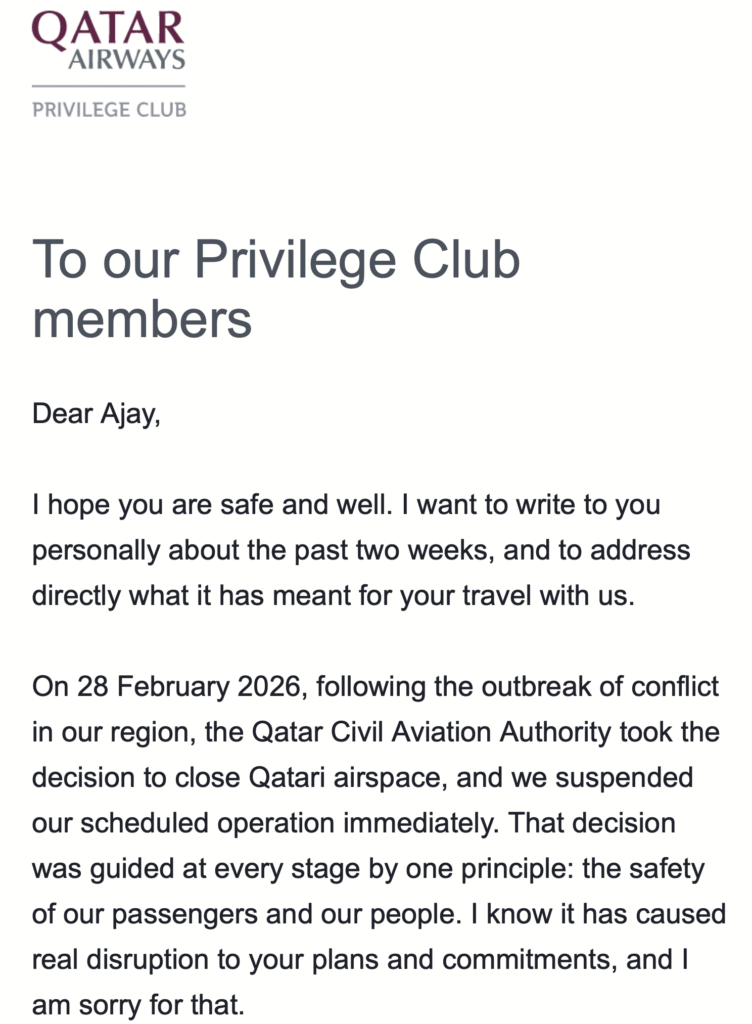Click the closing "am sorry for that." line
The width and height of the screenshot is (752, 1024).
(138, 1005)
